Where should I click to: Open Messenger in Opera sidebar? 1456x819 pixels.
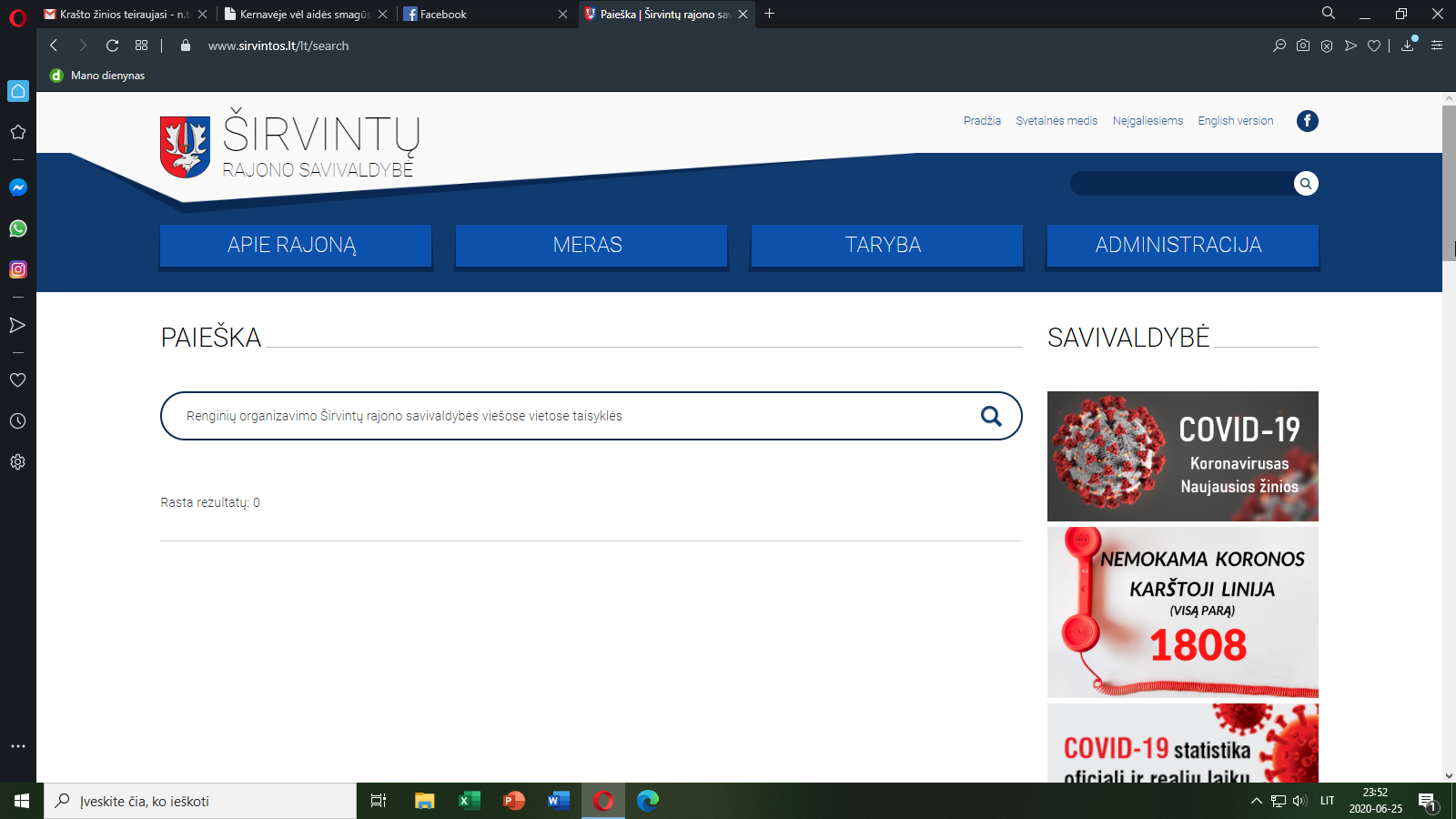(x=18, y=187)
